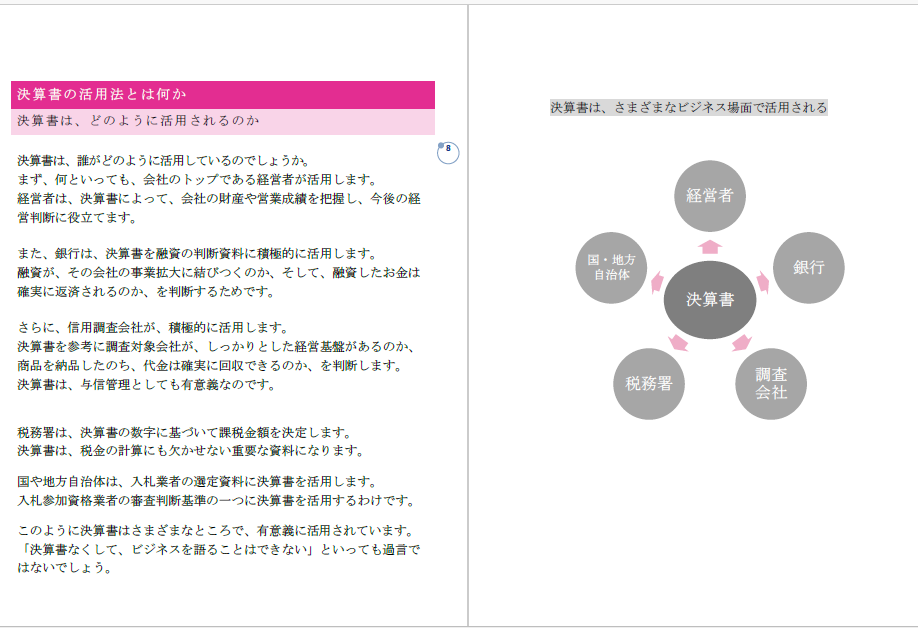Click the pink arrow pointing to 経営者

(710, 246)
